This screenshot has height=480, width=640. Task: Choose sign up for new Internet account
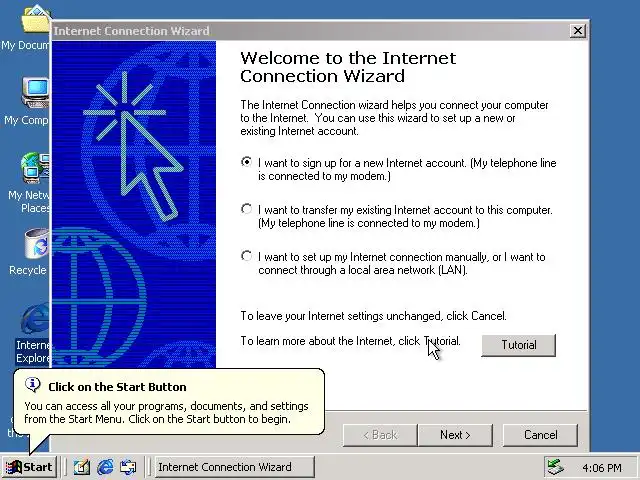click(x=247, y=162)
